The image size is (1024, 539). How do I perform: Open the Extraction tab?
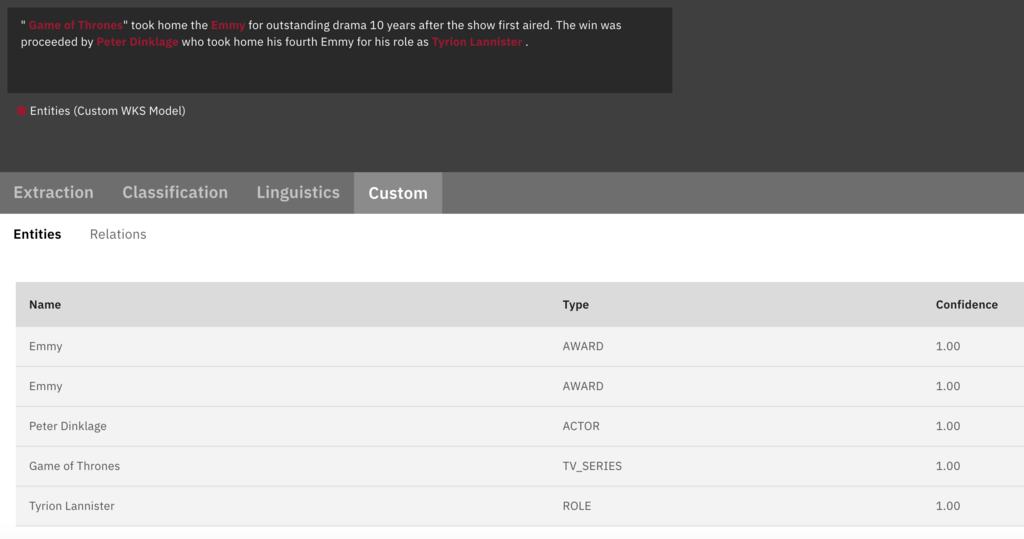pos(54,193)
